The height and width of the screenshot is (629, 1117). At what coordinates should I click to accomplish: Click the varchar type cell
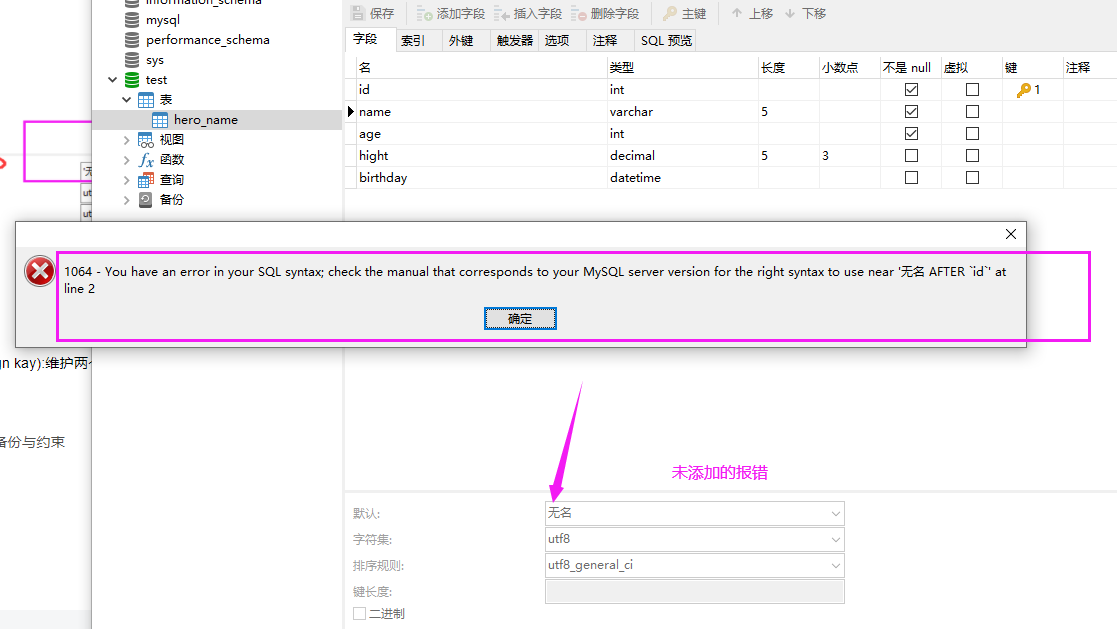point(682,112)
